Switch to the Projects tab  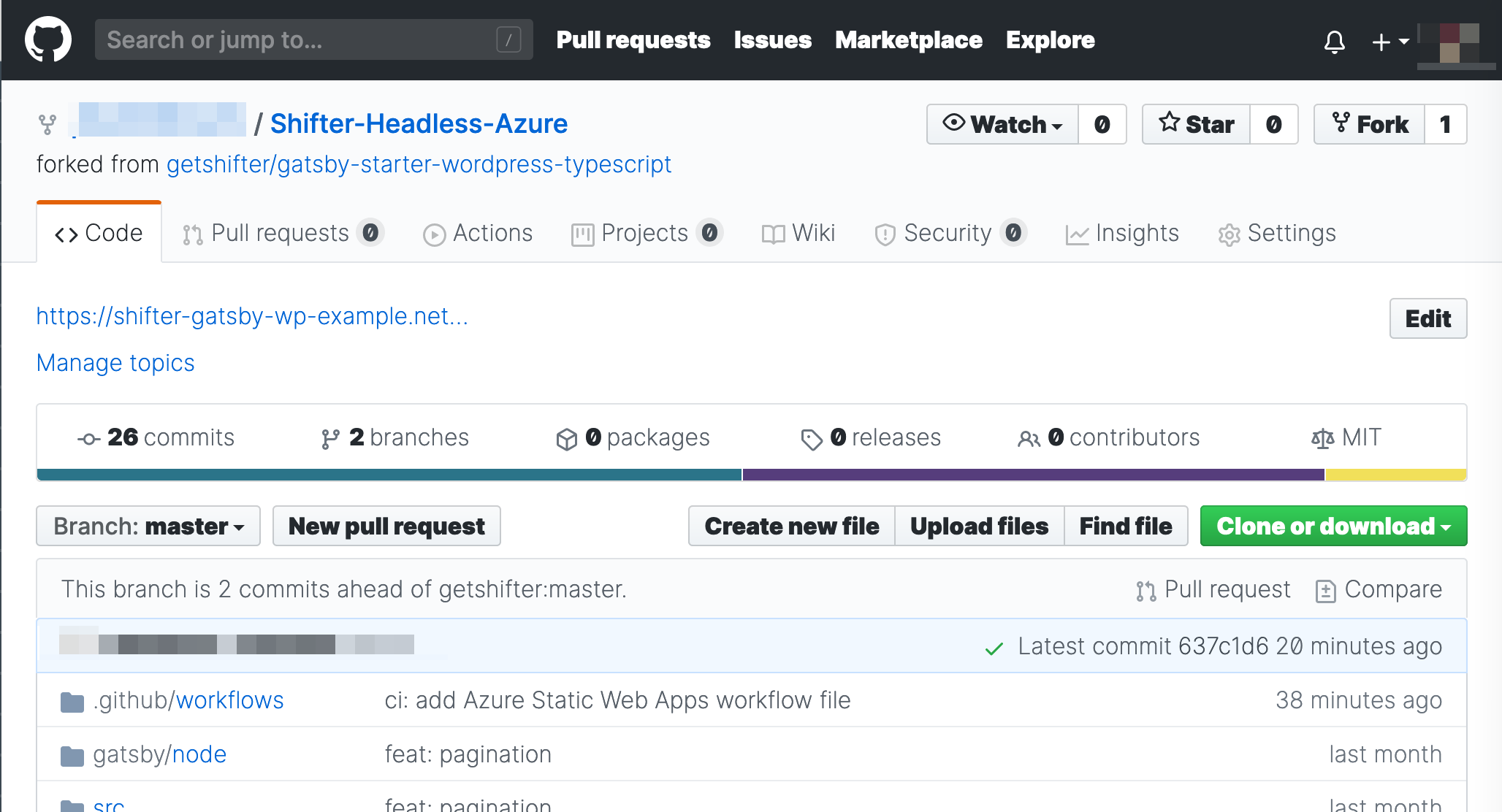647,233
